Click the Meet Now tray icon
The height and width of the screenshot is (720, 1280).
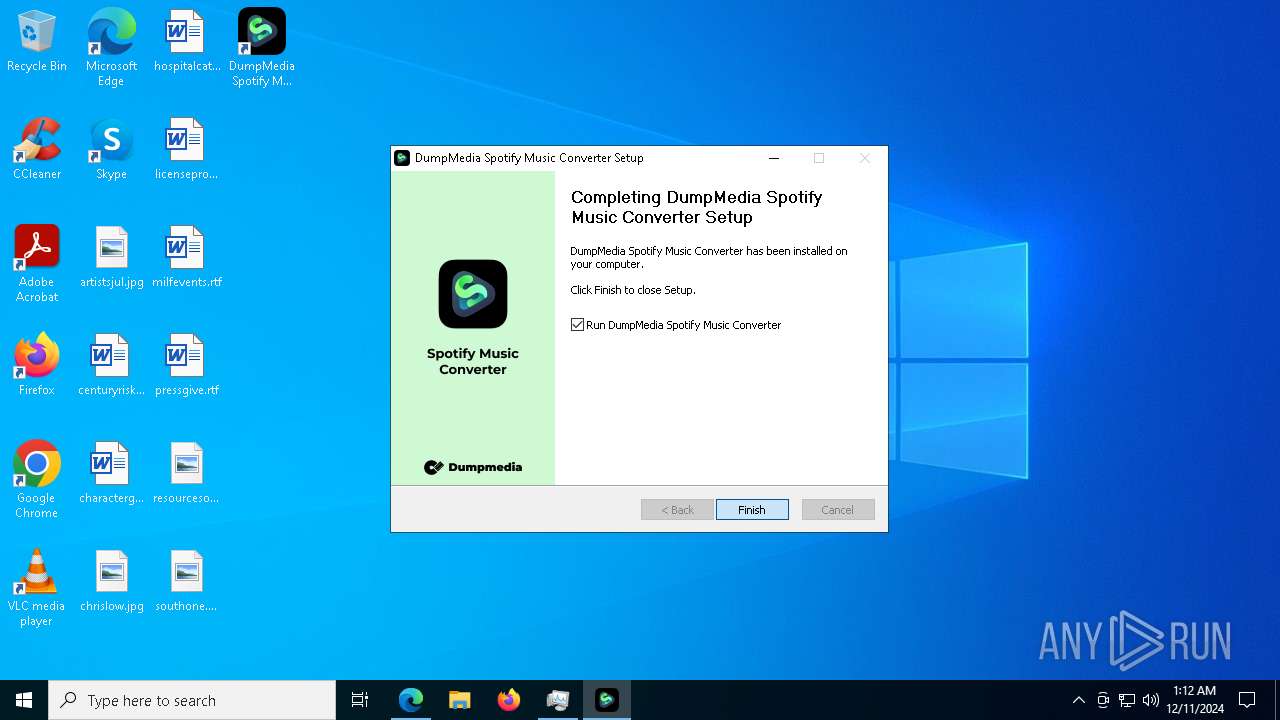click(x=1103, y=700)
